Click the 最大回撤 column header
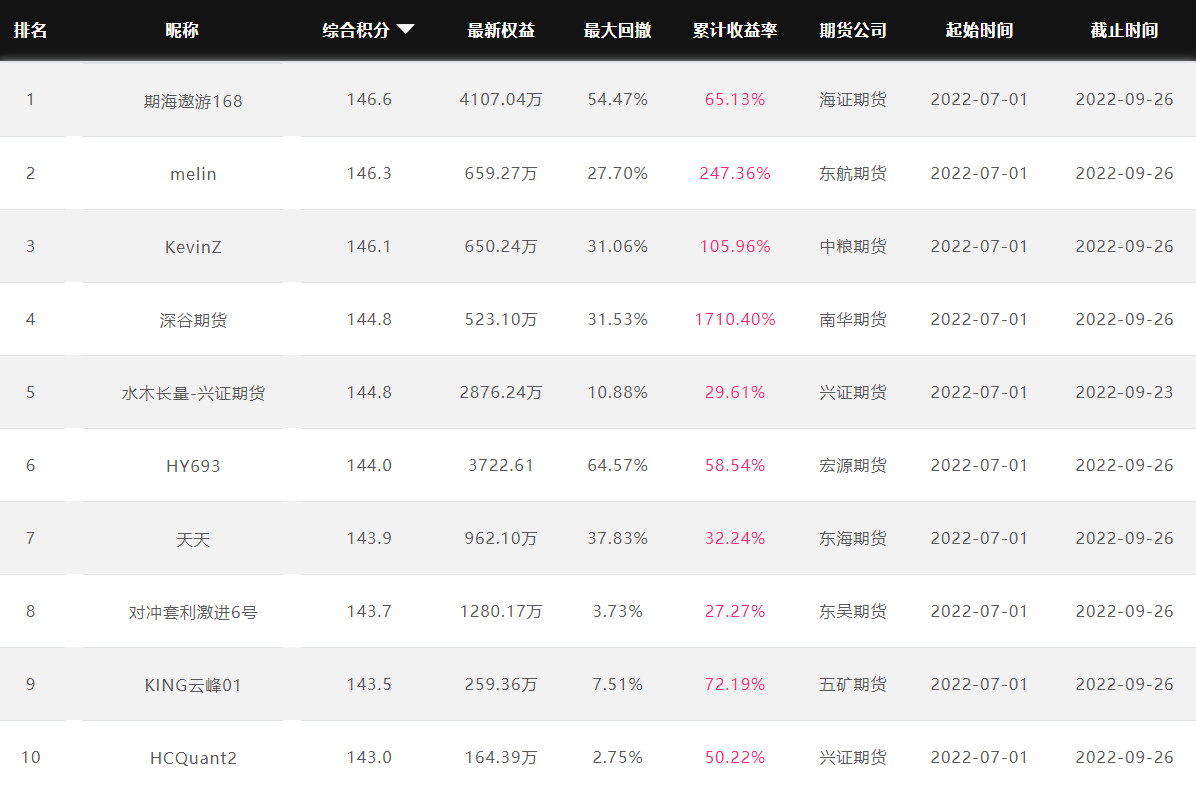Image resolution: width=1196 pixels, height=790 pixels. click(618, 30)
